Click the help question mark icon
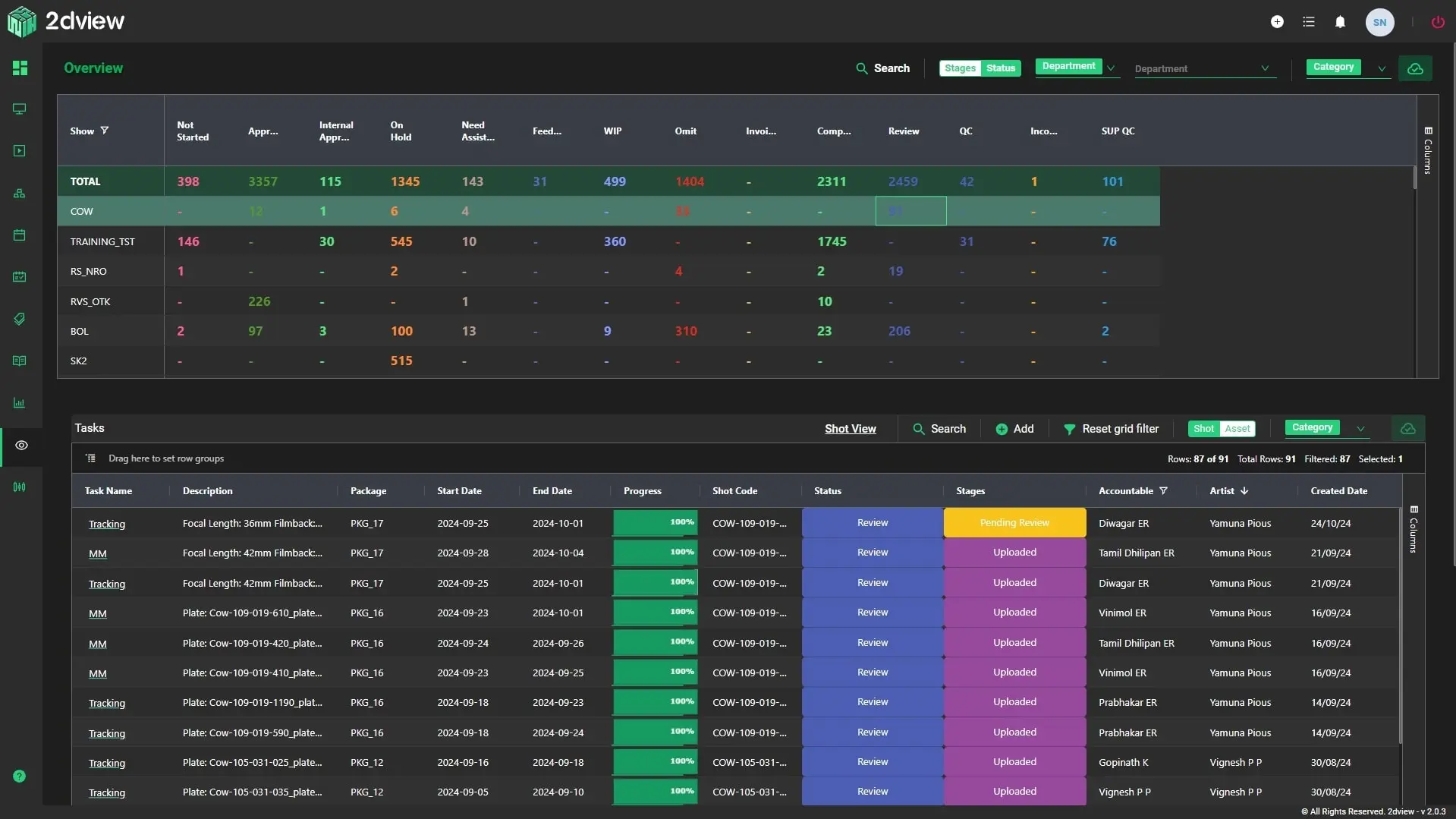Screen dimensions: 1456x819 click(20, 776)
